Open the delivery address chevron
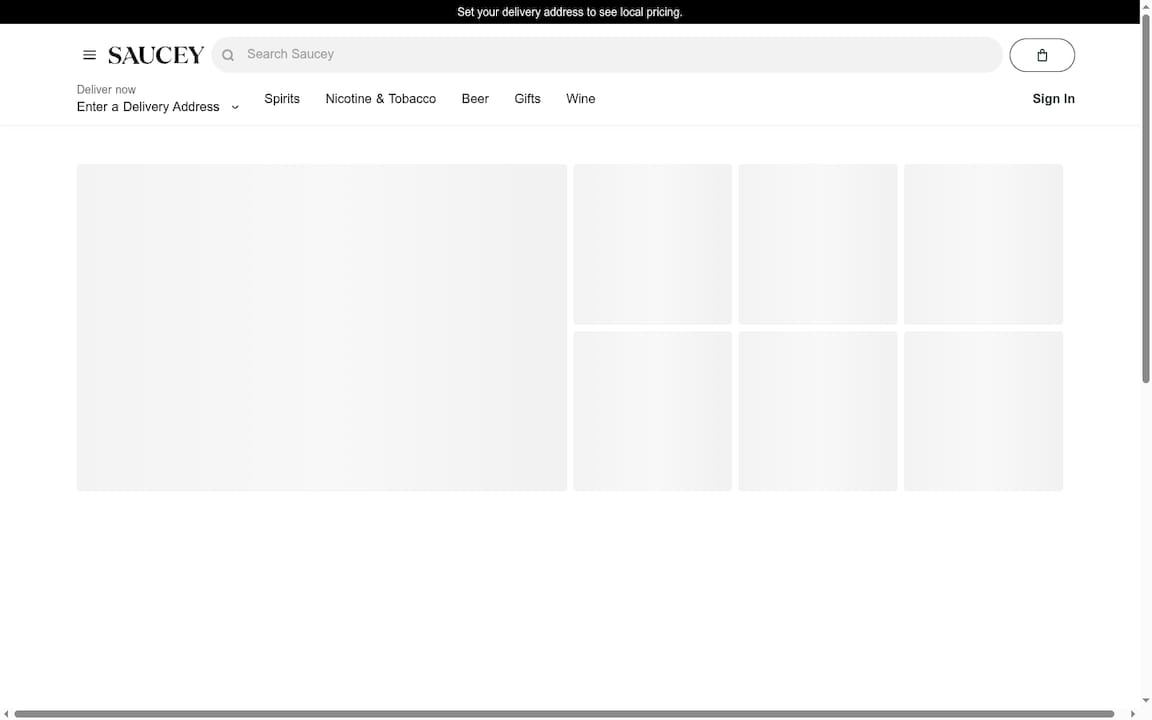Viewport: 1152px width, 720px height. [x=235, y=107]
